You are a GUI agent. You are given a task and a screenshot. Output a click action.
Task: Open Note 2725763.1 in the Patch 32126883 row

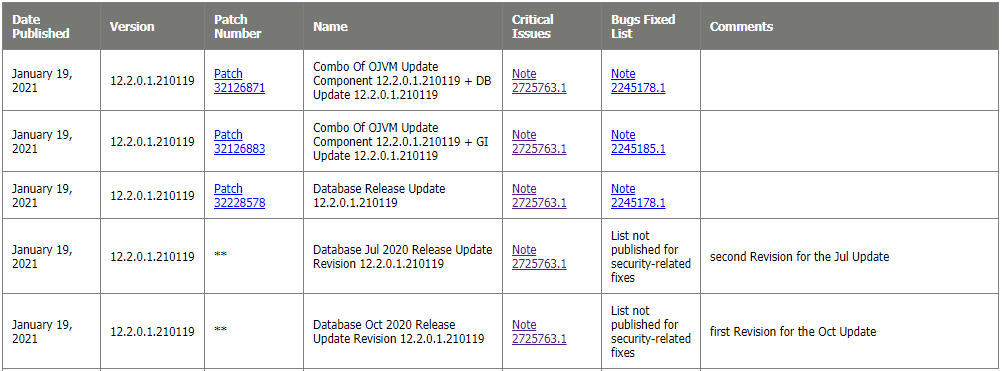[x=539, y=142]
